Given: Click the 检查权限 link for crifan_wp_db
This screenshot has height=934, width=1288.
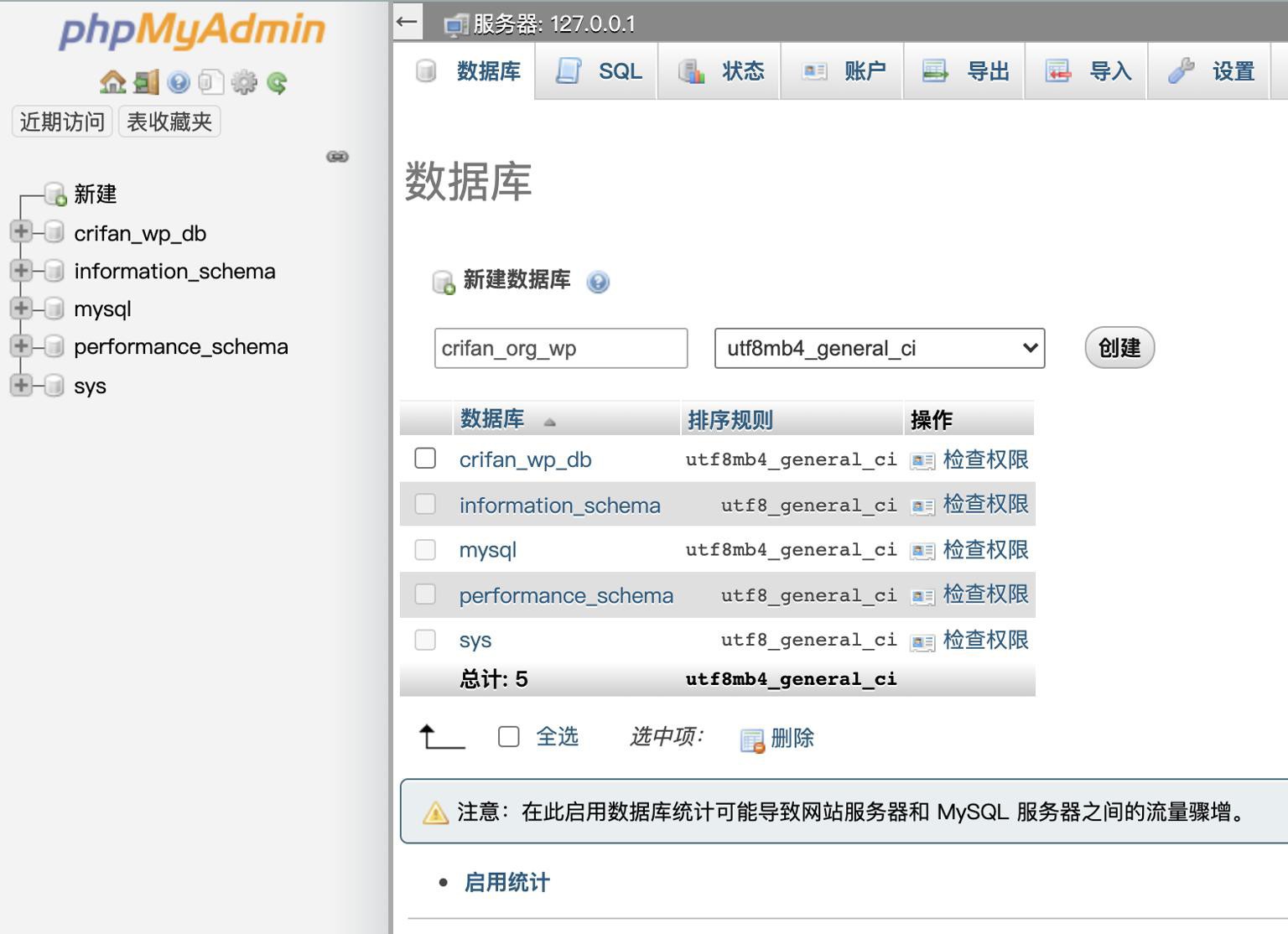Looking at the screenshot, I should point(986,459).
